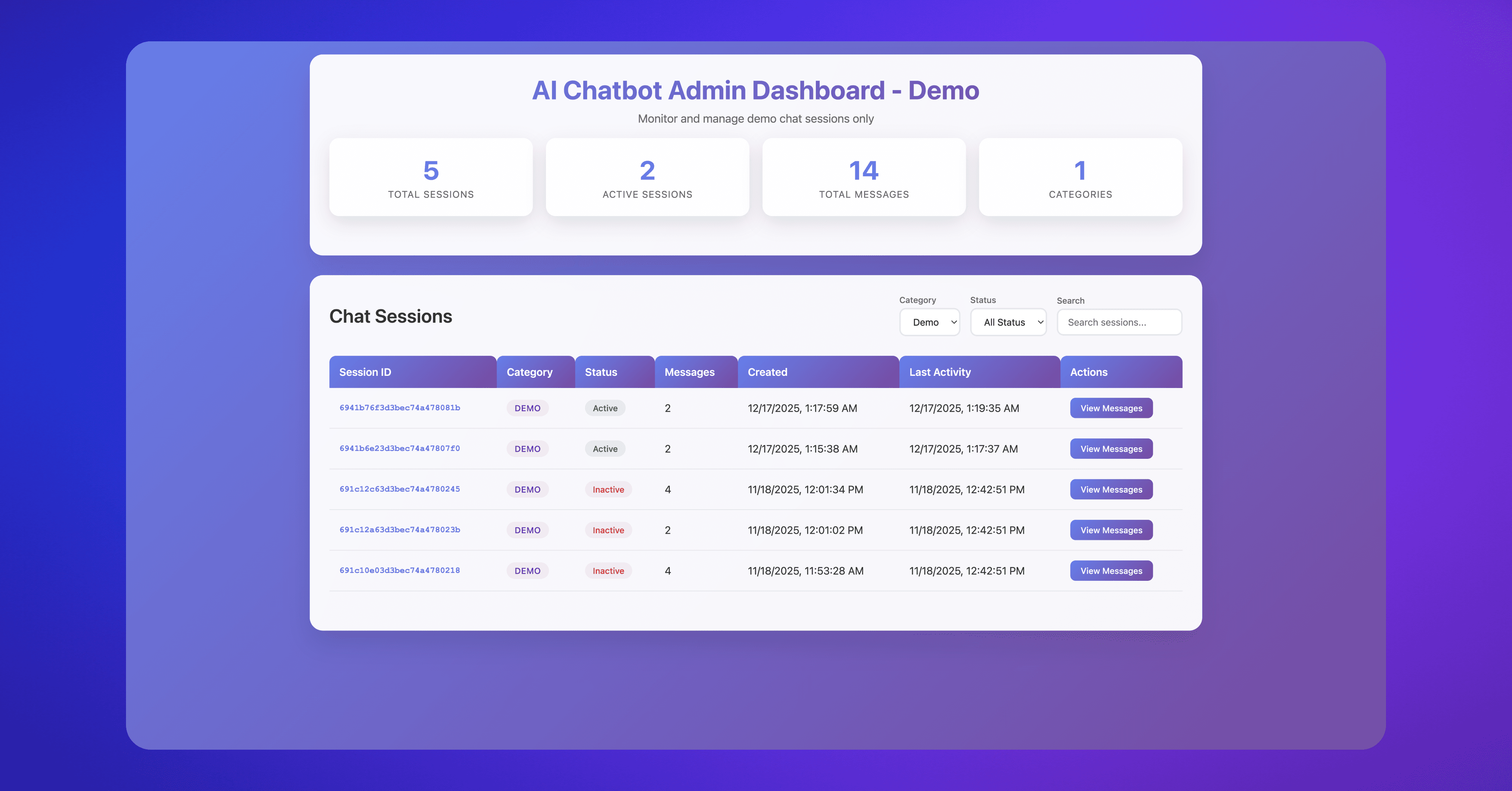Viewport: 1512px width, 791px height.
Task: Click the Created column header
Action: tap(767, 372)
